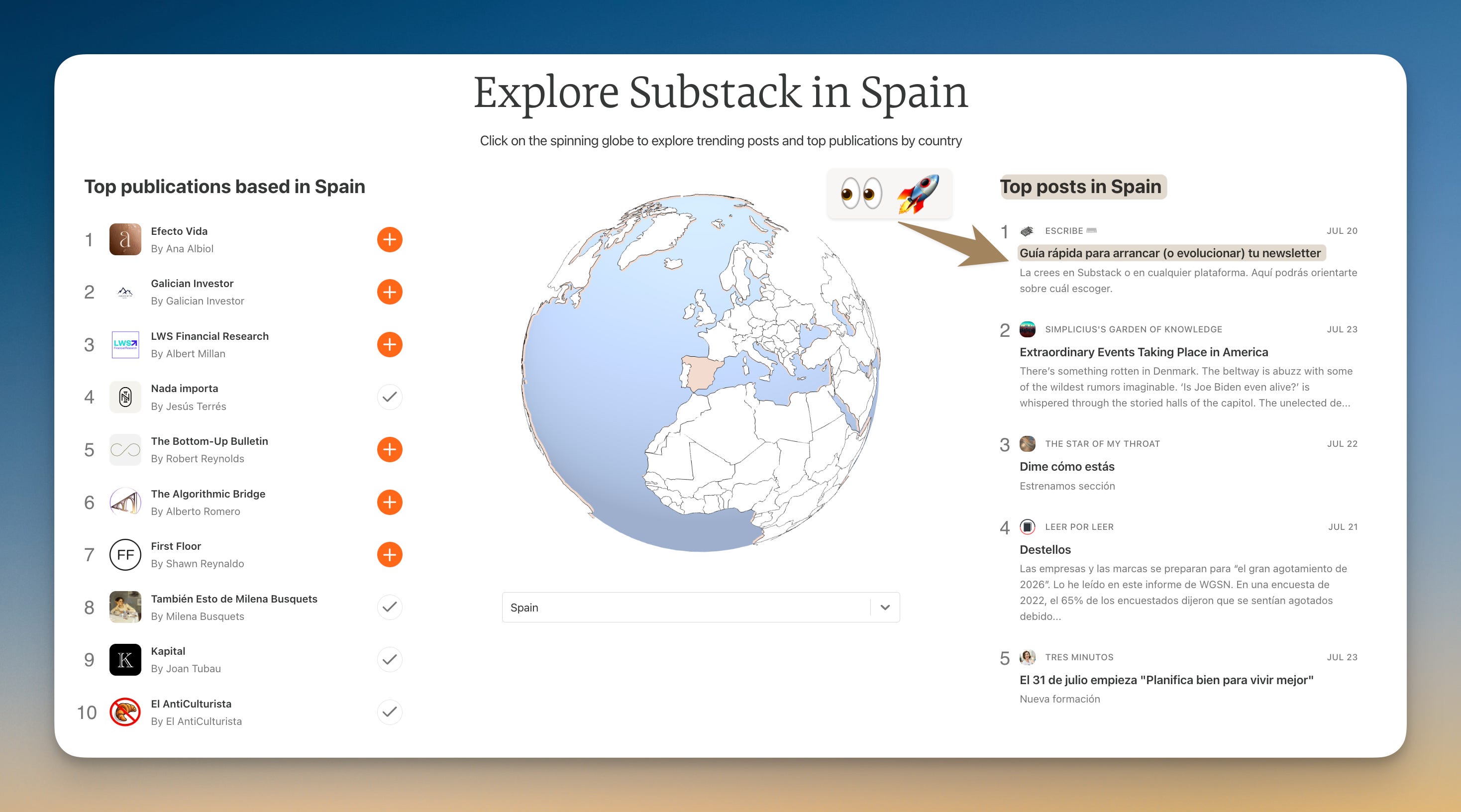Open Kapital black K logo
Viewport: 1461px width, 812px height.
125,659
